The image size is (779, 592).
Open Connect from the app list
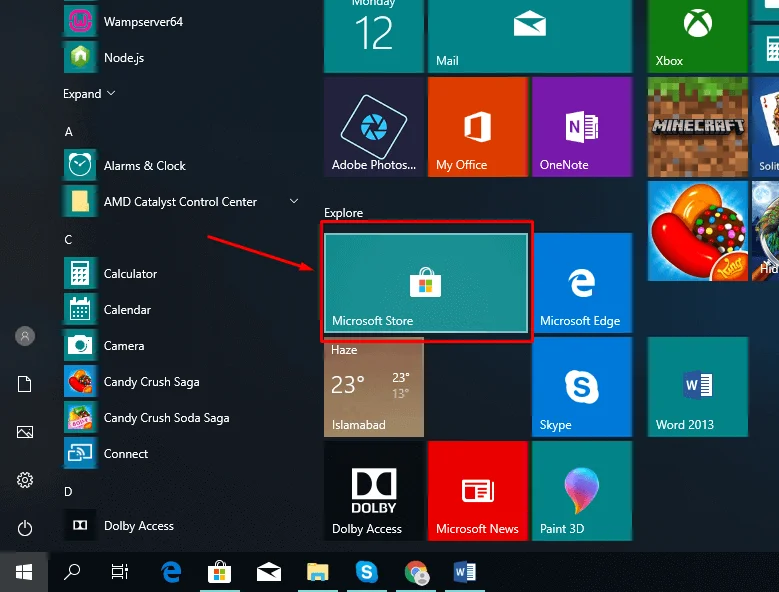(x=181, y=453)
